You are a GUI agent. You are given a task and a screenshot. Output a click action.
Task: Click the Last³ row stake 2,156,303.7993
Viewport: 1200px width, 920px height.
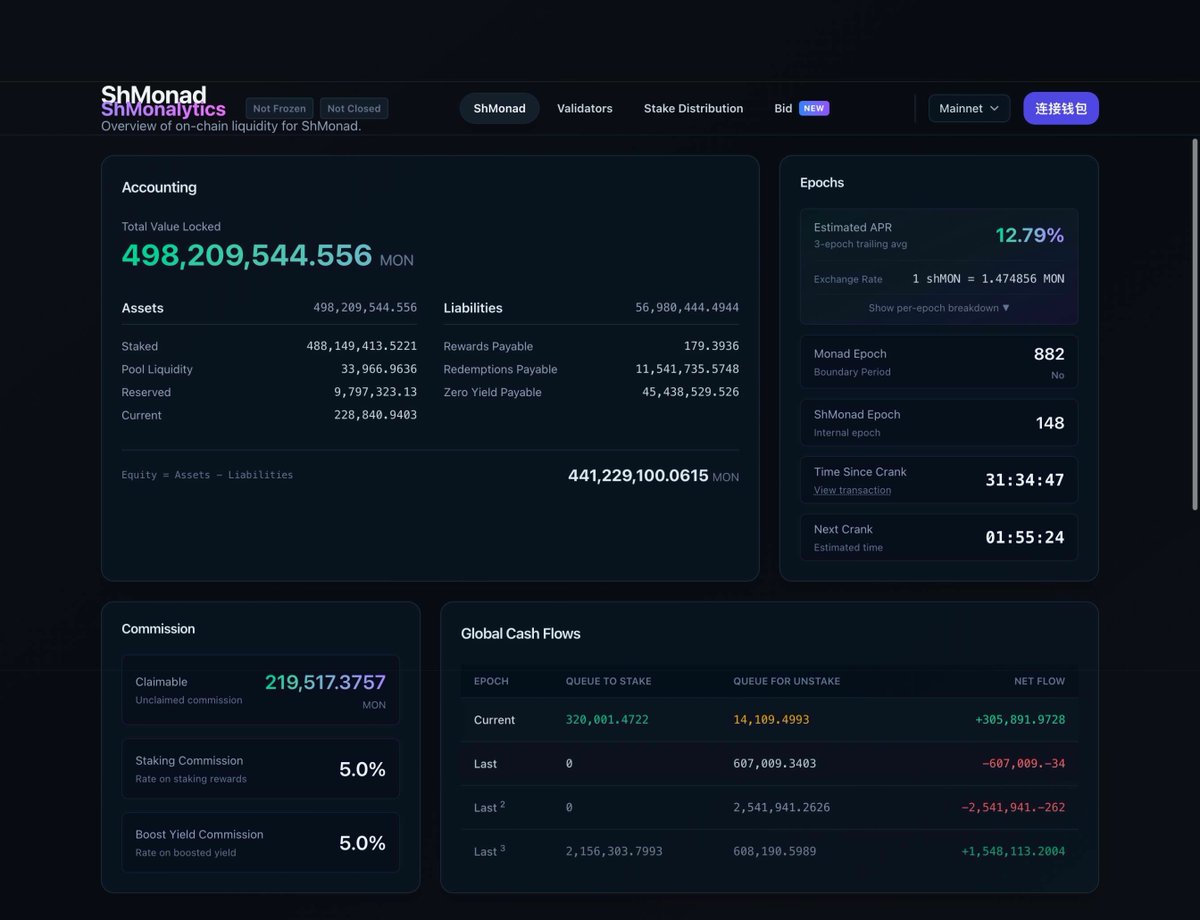point(614,851)
